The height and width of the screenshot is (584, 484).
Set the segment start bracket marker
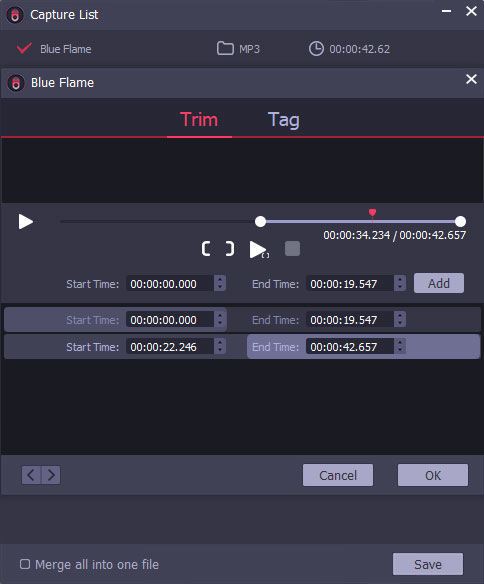(206, 248)
